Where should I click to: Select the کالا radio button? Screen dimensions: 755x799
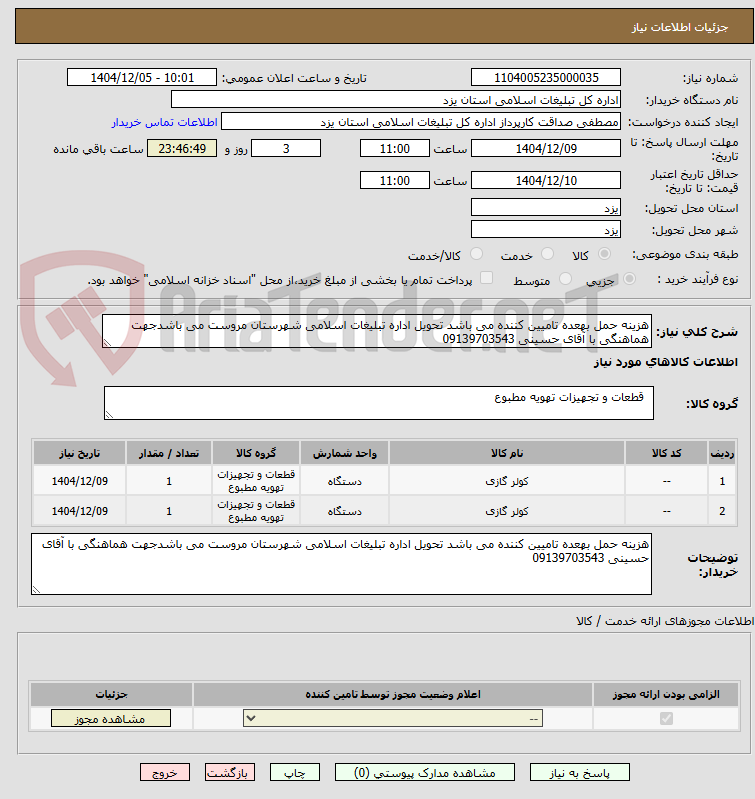pyautogui.click(x=604, y=254)
